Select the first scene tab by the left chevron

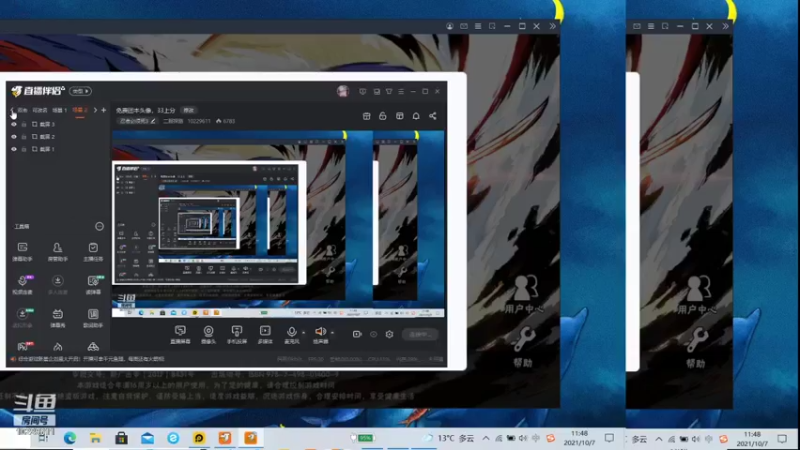pyautogui.click(x=22, y=110)
